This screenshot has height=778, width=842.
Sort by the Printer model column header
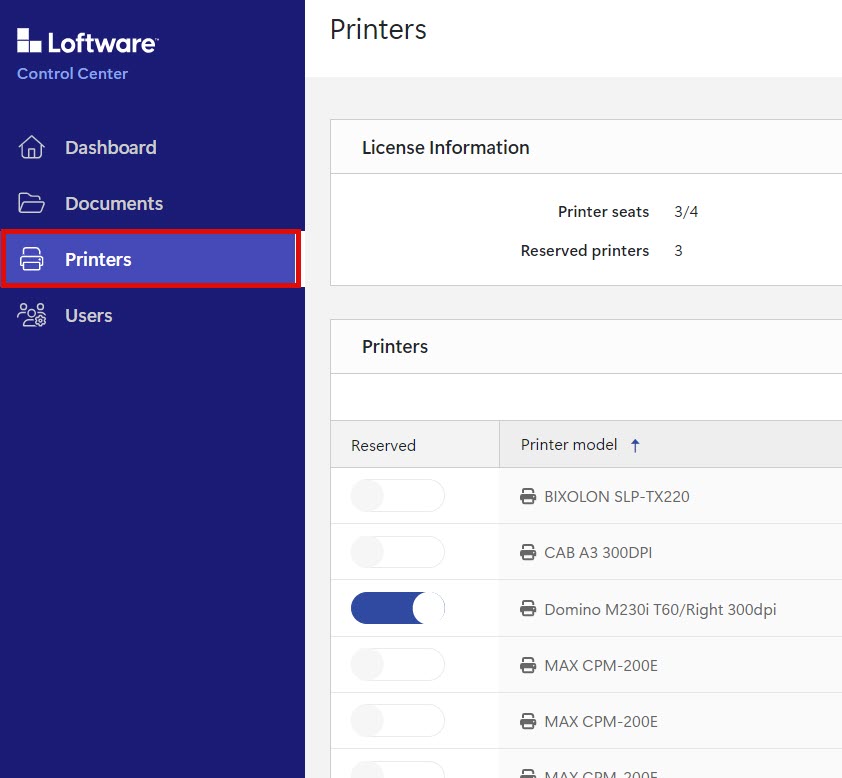tap(569, 445)
